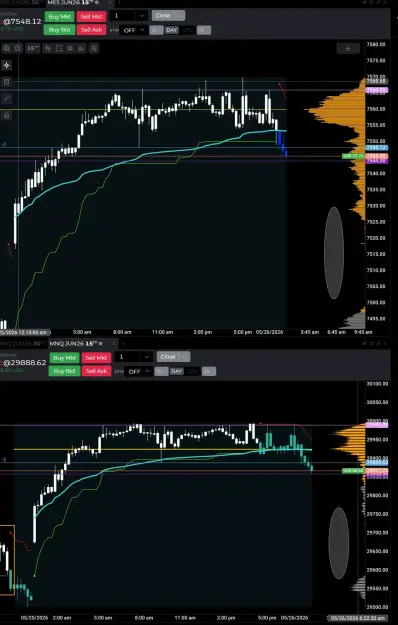Screen dimensions: 398x625
Task: Open the MNQ ATM strategy OFF dropdown
Action: pos(139,371)
